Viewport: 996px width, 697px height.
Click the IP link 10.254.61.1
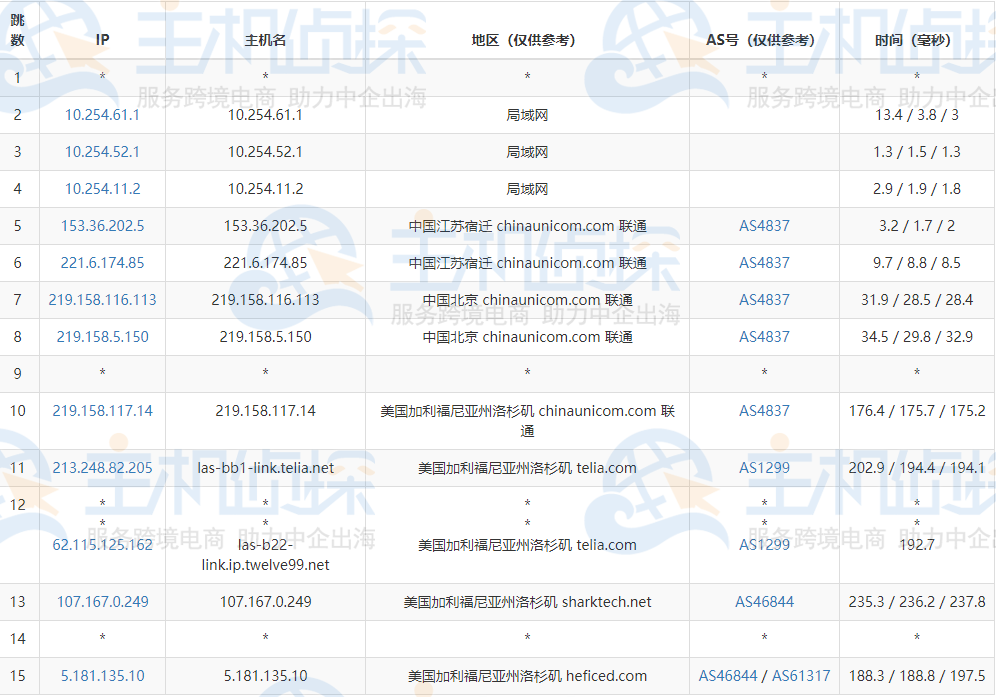click(100, 114)
